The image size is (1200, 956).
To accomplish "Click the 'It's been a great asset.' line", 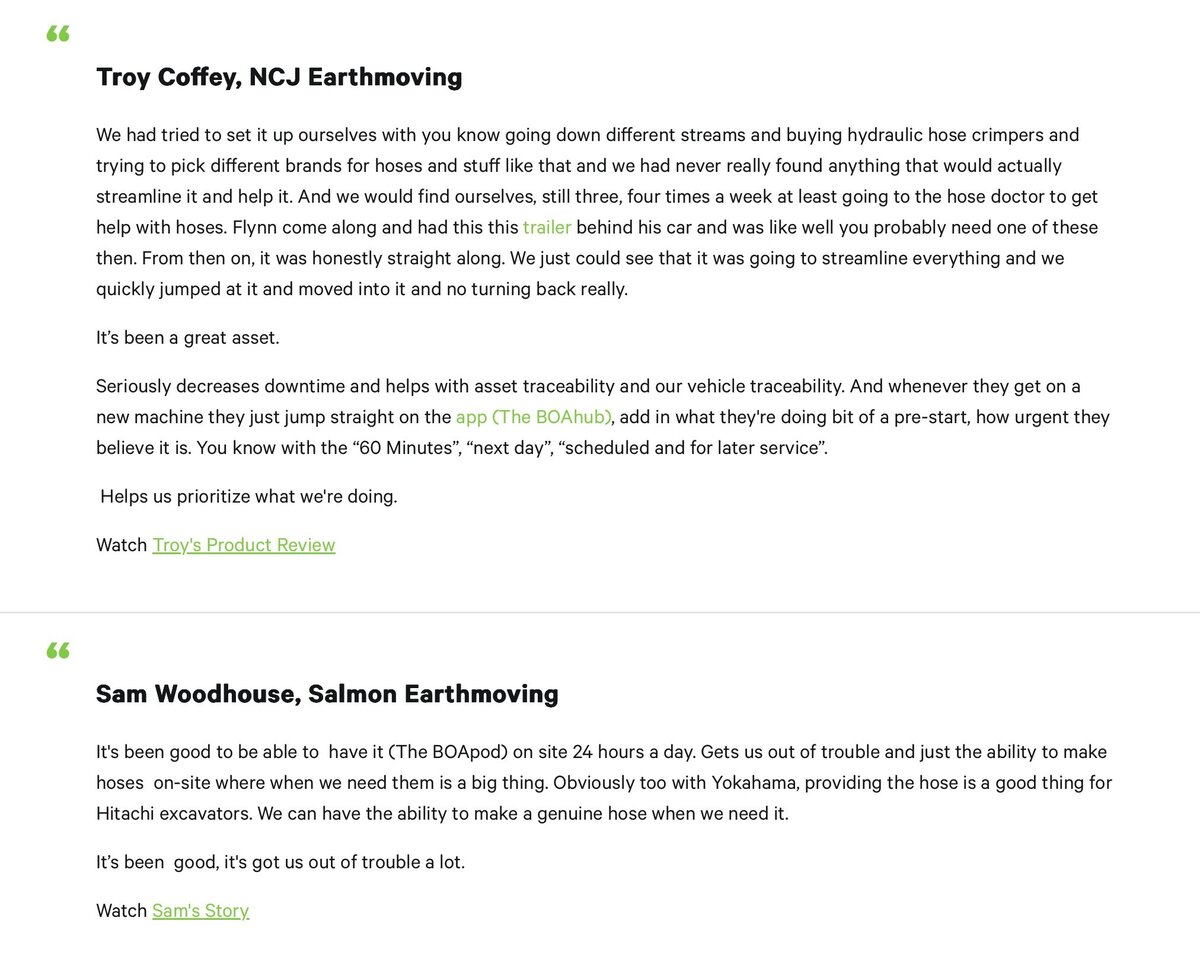I will click(x=188, y=338).
